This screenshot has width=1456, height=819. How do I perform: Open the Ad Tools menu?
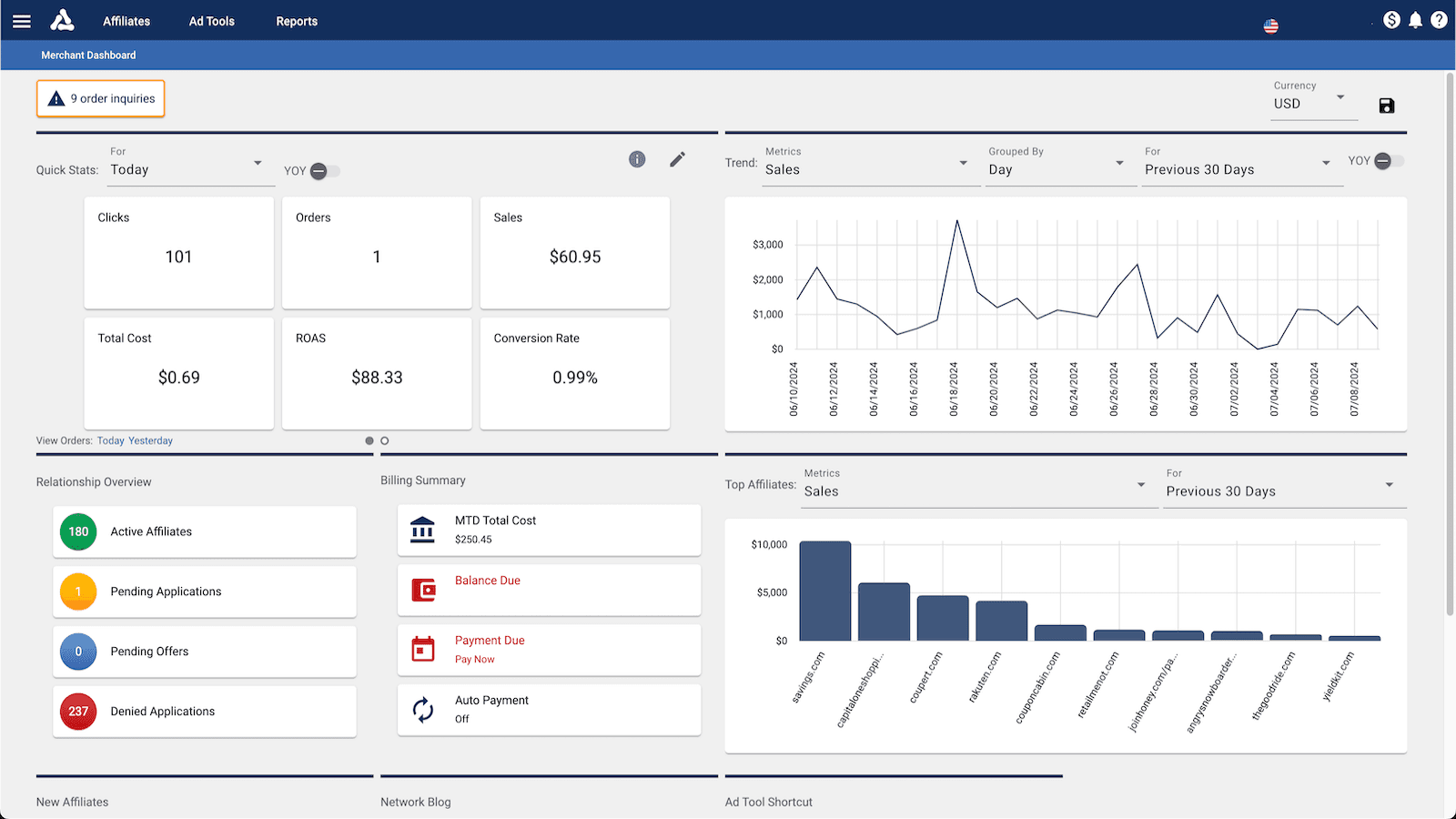(x=211, y=20)
